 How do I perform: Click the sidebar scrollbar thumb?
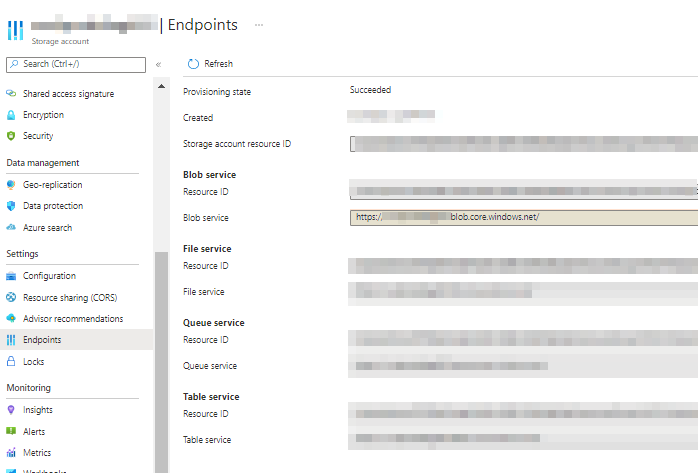[x=161, y=362]
